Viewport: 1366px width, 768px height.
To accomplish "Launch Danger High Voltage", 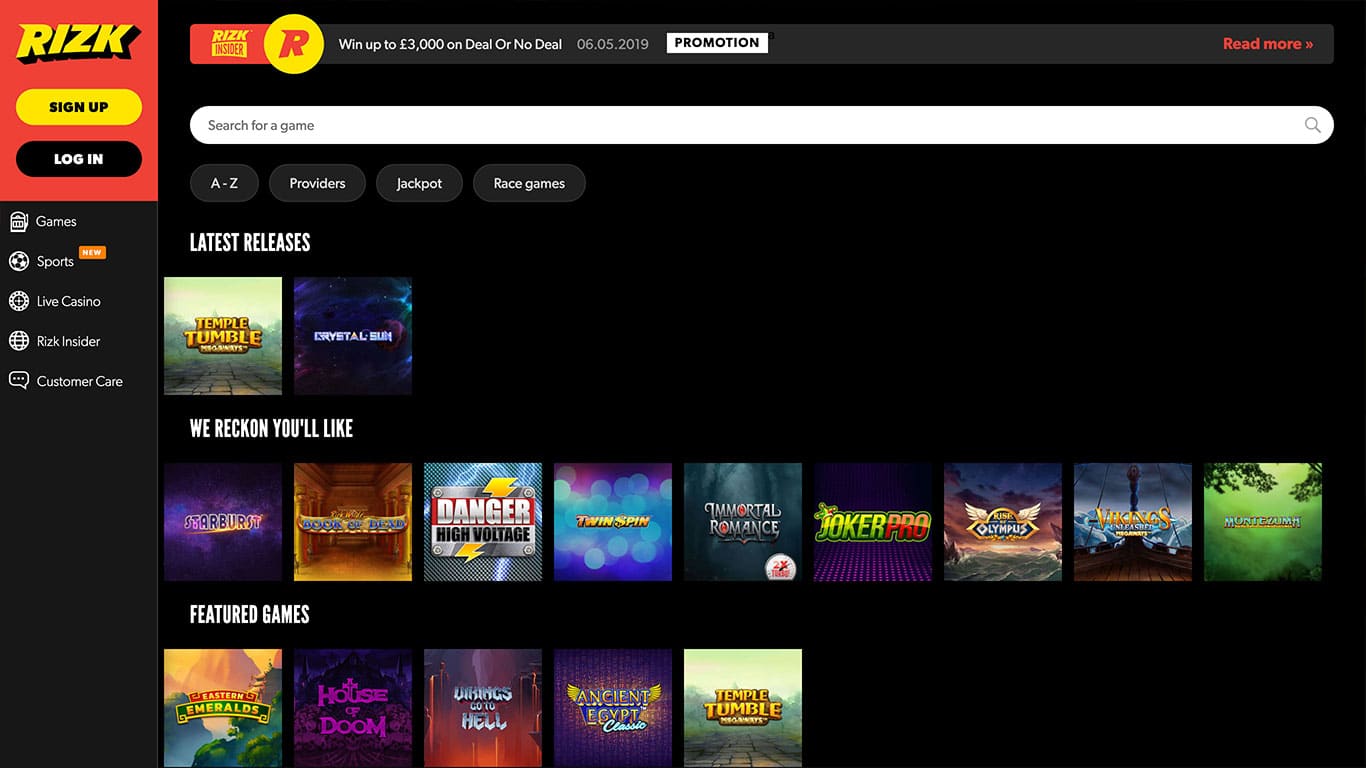I will click(483, 522).
